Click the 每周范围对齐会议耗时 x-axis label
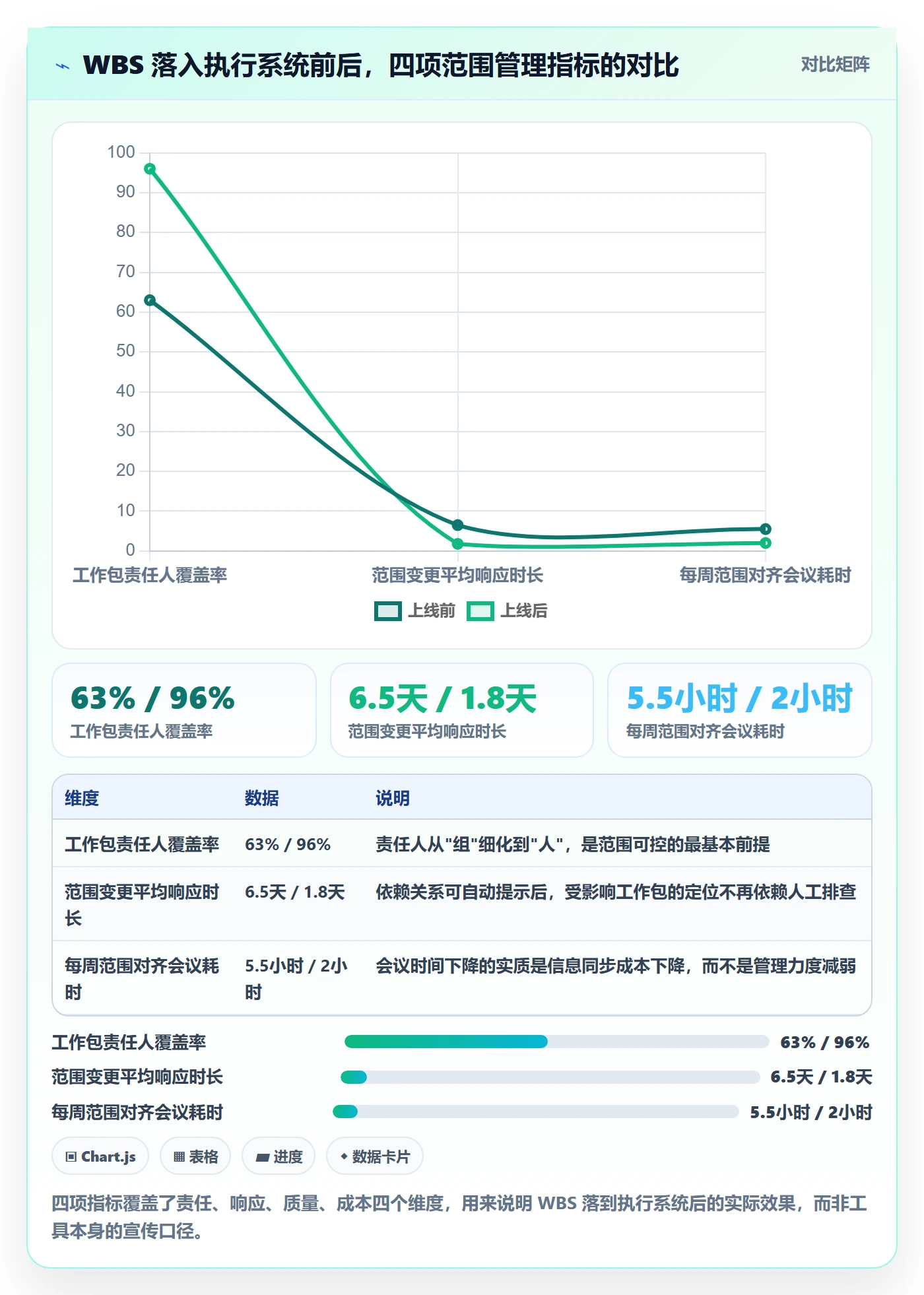 click(766, 576)
